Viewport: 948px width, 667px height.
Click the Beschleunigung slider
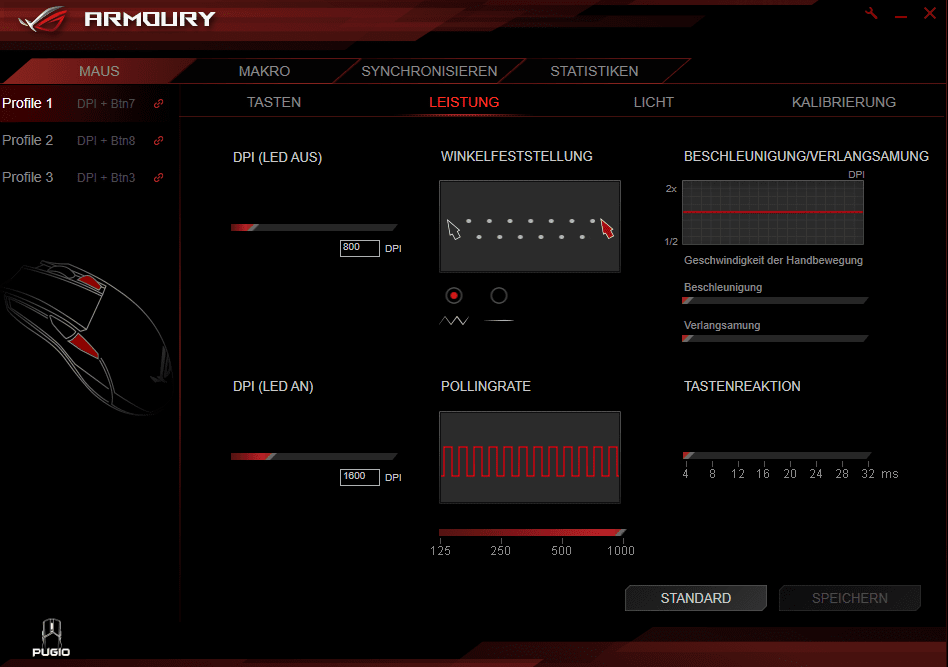click(x=775, y=301)
